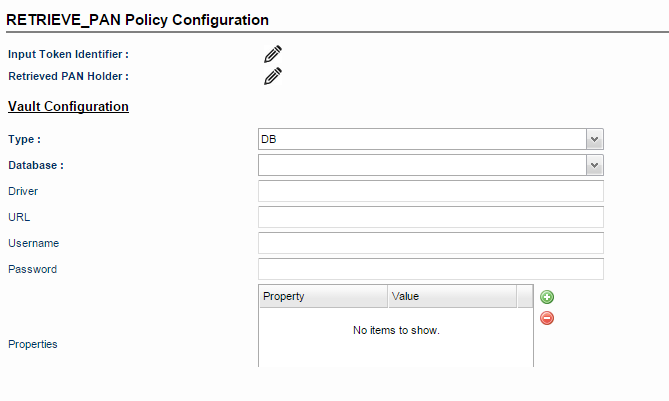Click the Input Token Identifier label
The image size is (669, 401).
click(68, 54)
